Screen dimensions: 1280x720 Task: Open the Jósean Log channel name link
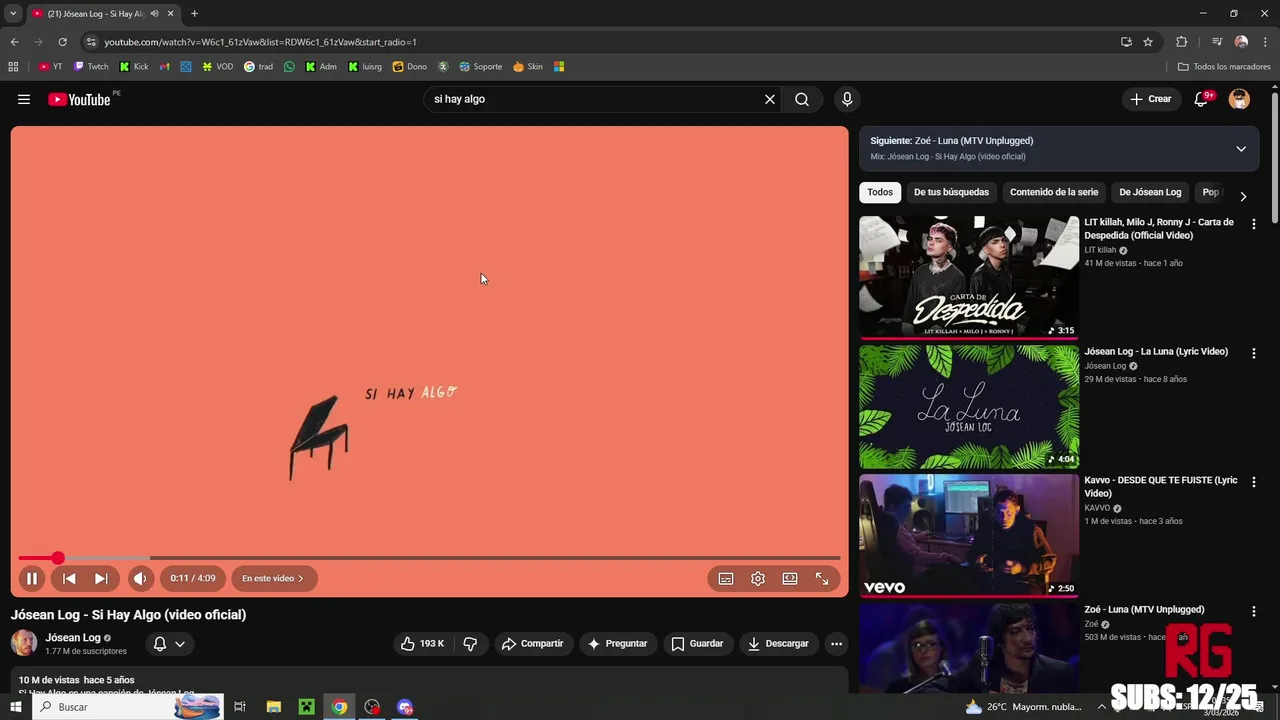pos(73,638)
